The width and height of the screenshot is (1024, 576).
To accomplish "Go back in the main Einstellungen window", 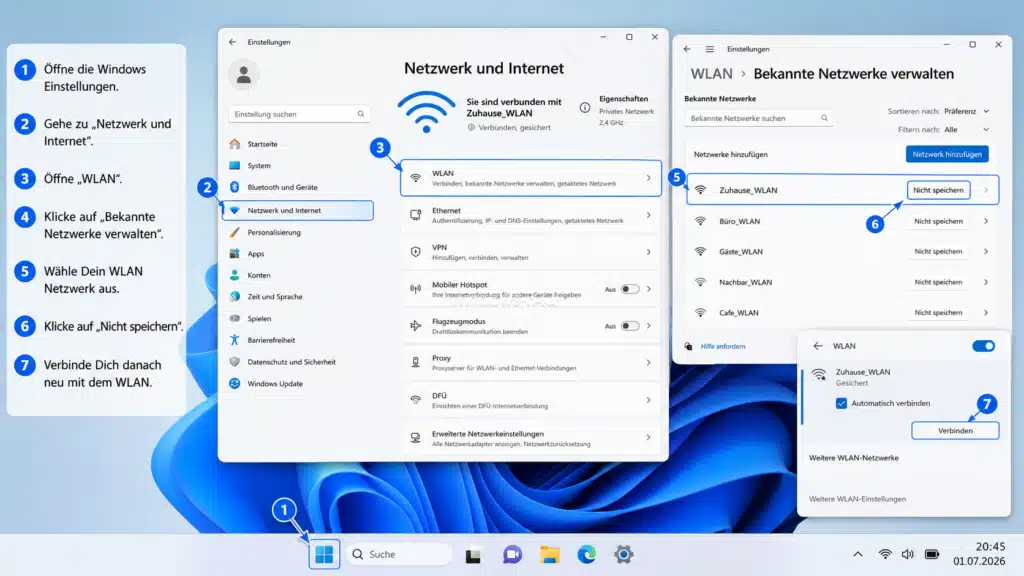I will coord(232,42).
